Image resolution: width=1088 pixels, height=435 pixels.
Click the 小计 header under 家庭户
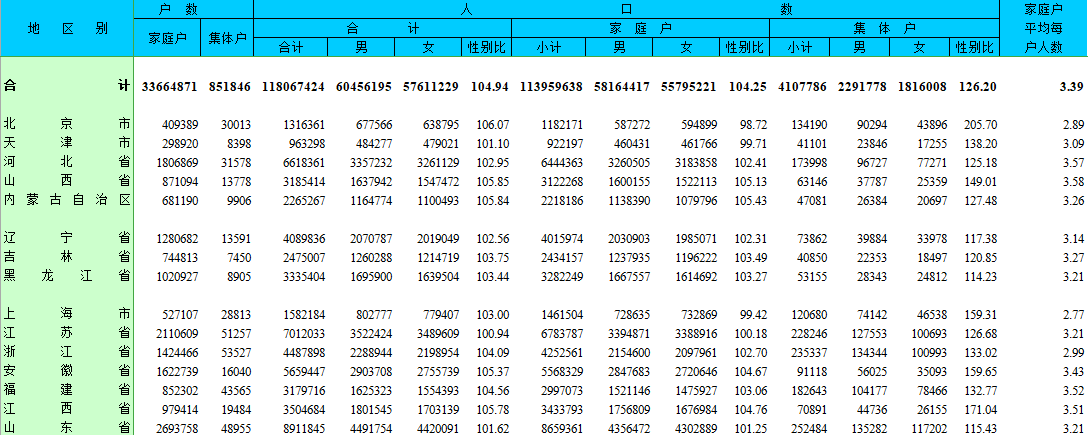(x=548, y=47)
